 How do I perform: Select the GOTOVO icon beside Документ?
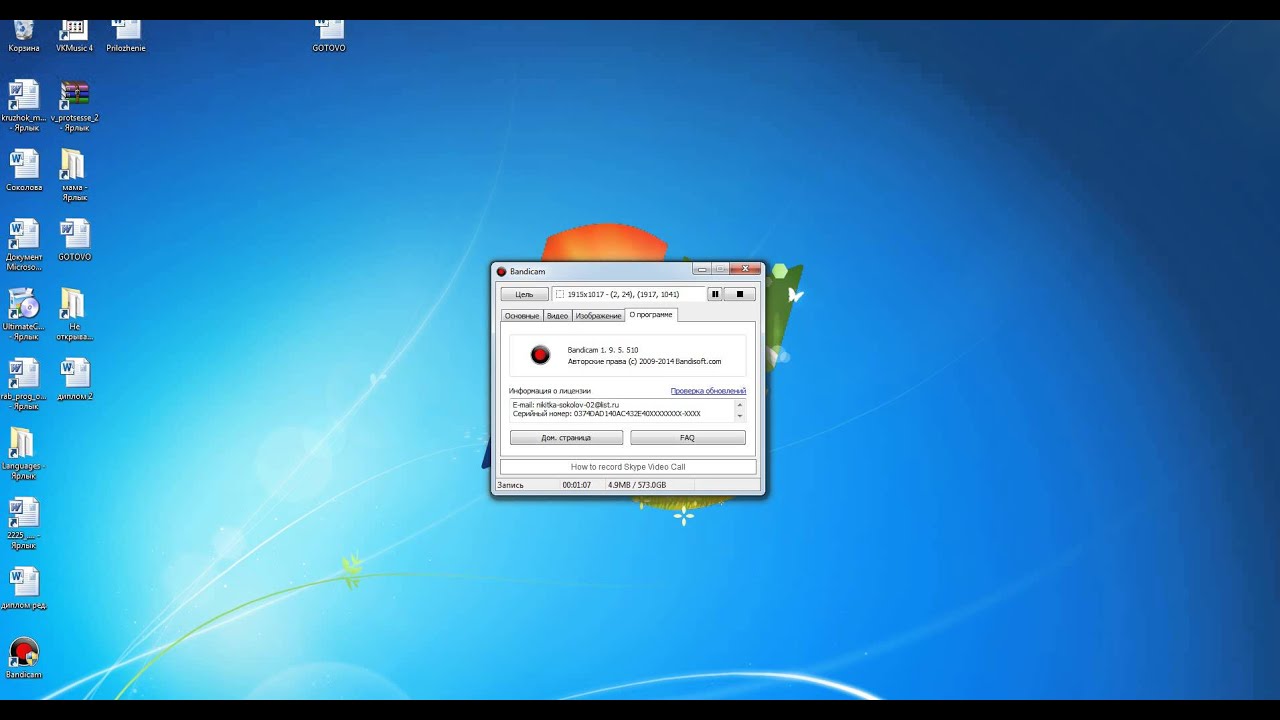click(x=75, y=241)
